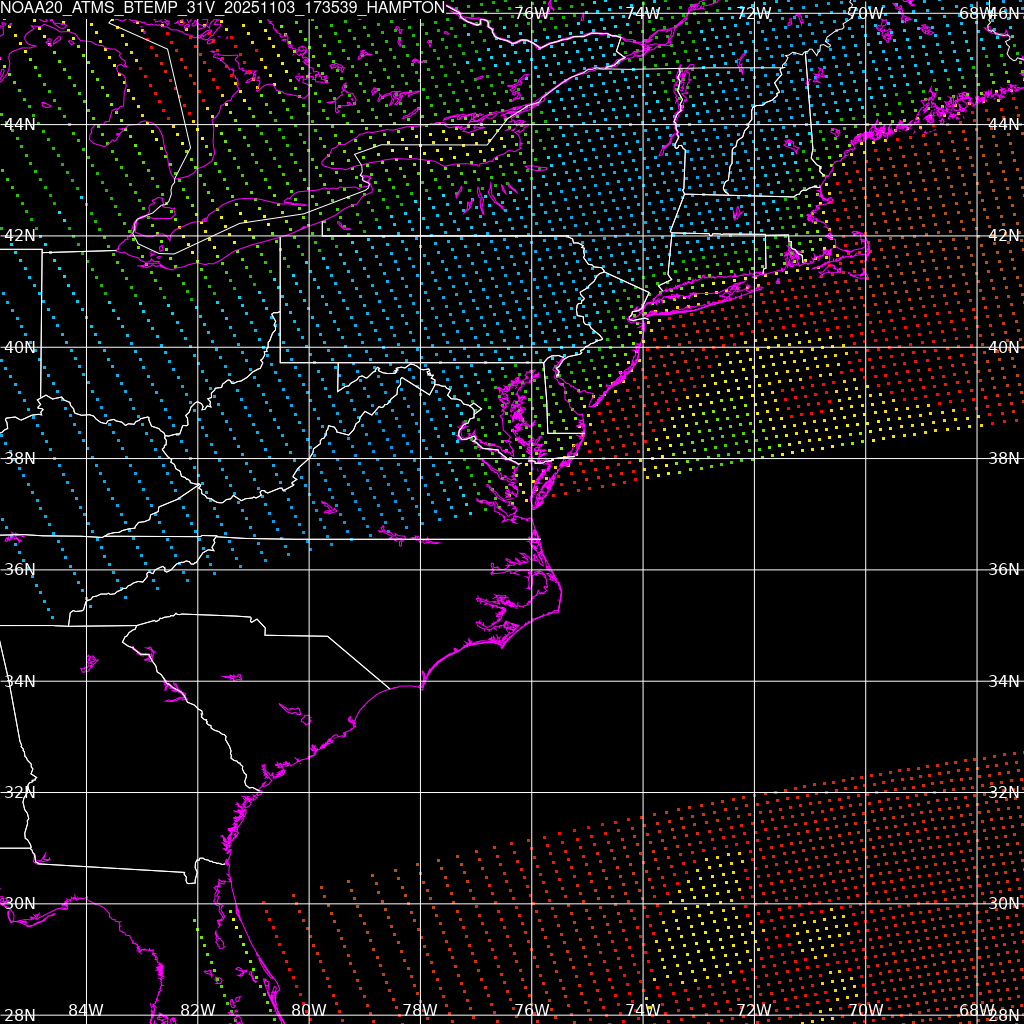Select the 30N label on the left edge
Image resolution: width=1024 pixels, height=1024 pixels.
(x=19, y=903)
